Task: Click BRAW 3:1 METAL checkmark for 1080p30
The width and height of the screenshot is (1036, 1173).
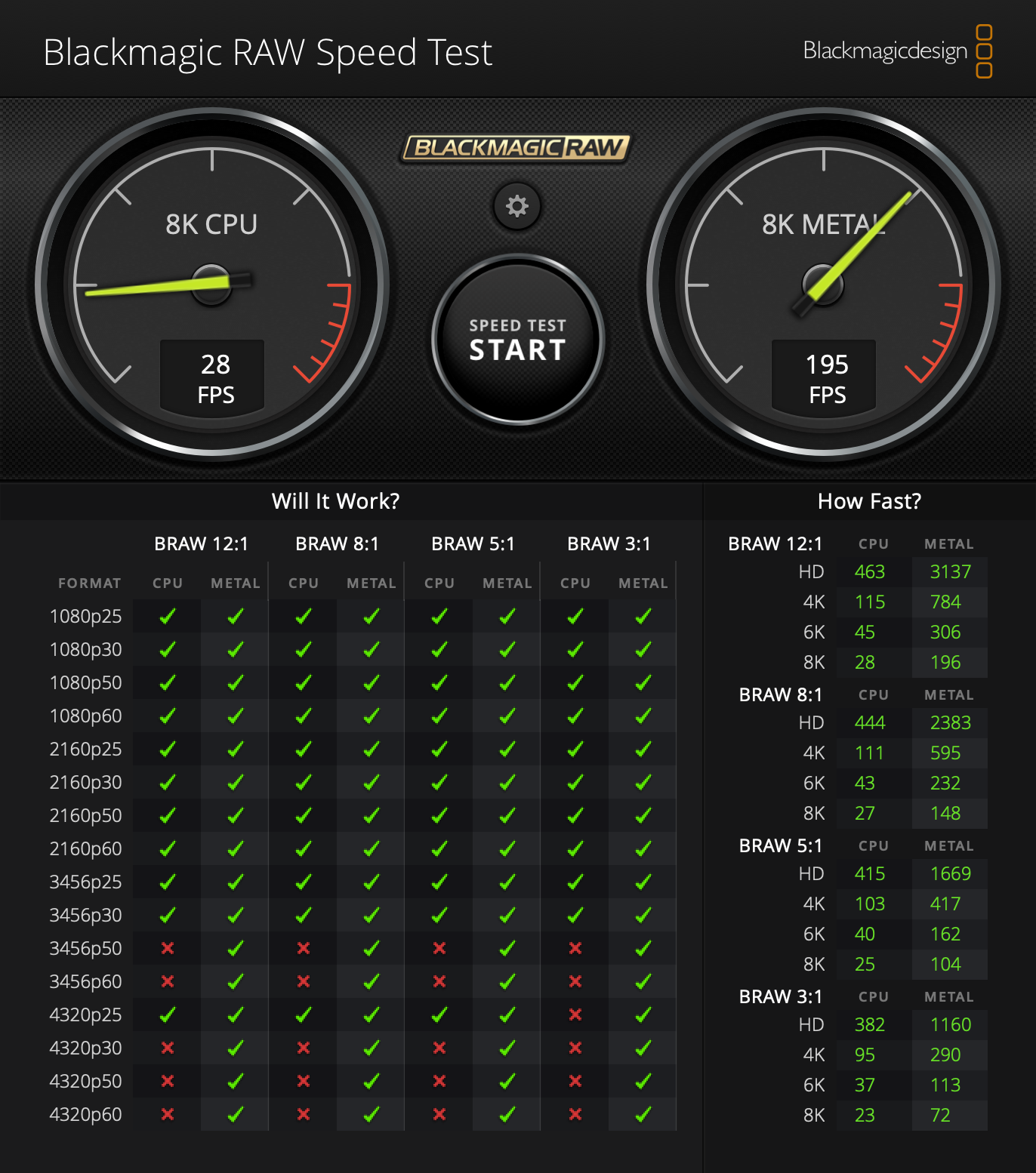Action: tap(643, 649)
